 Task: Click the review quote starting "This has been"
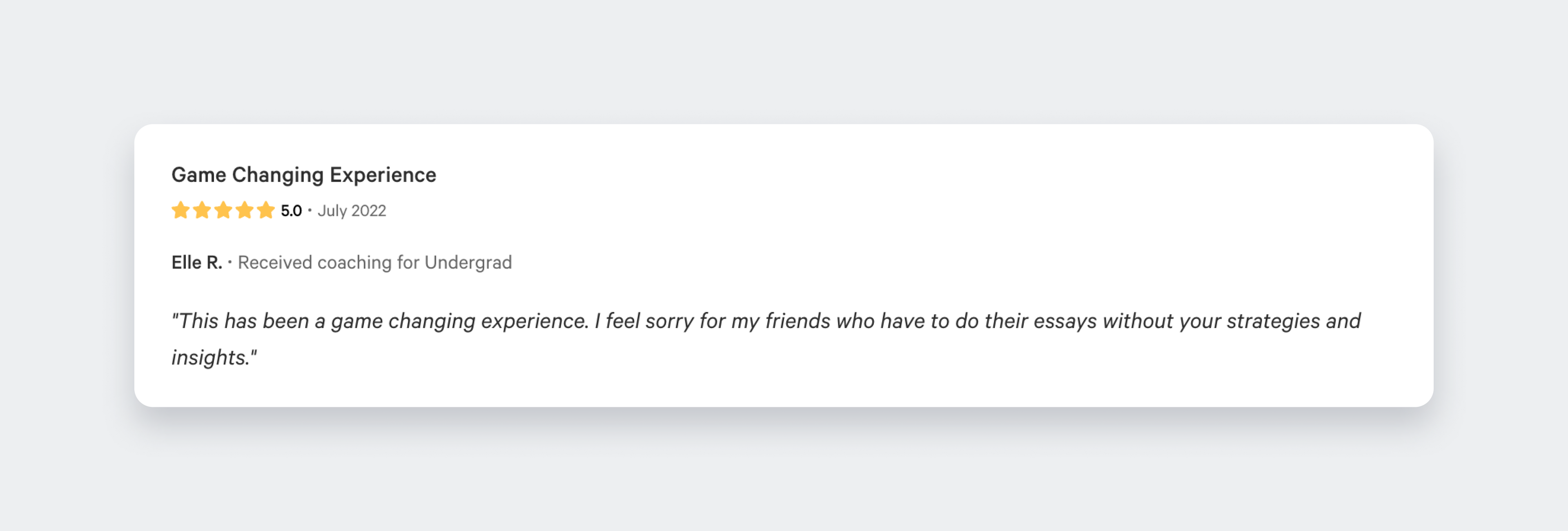(x=766, y=339)
